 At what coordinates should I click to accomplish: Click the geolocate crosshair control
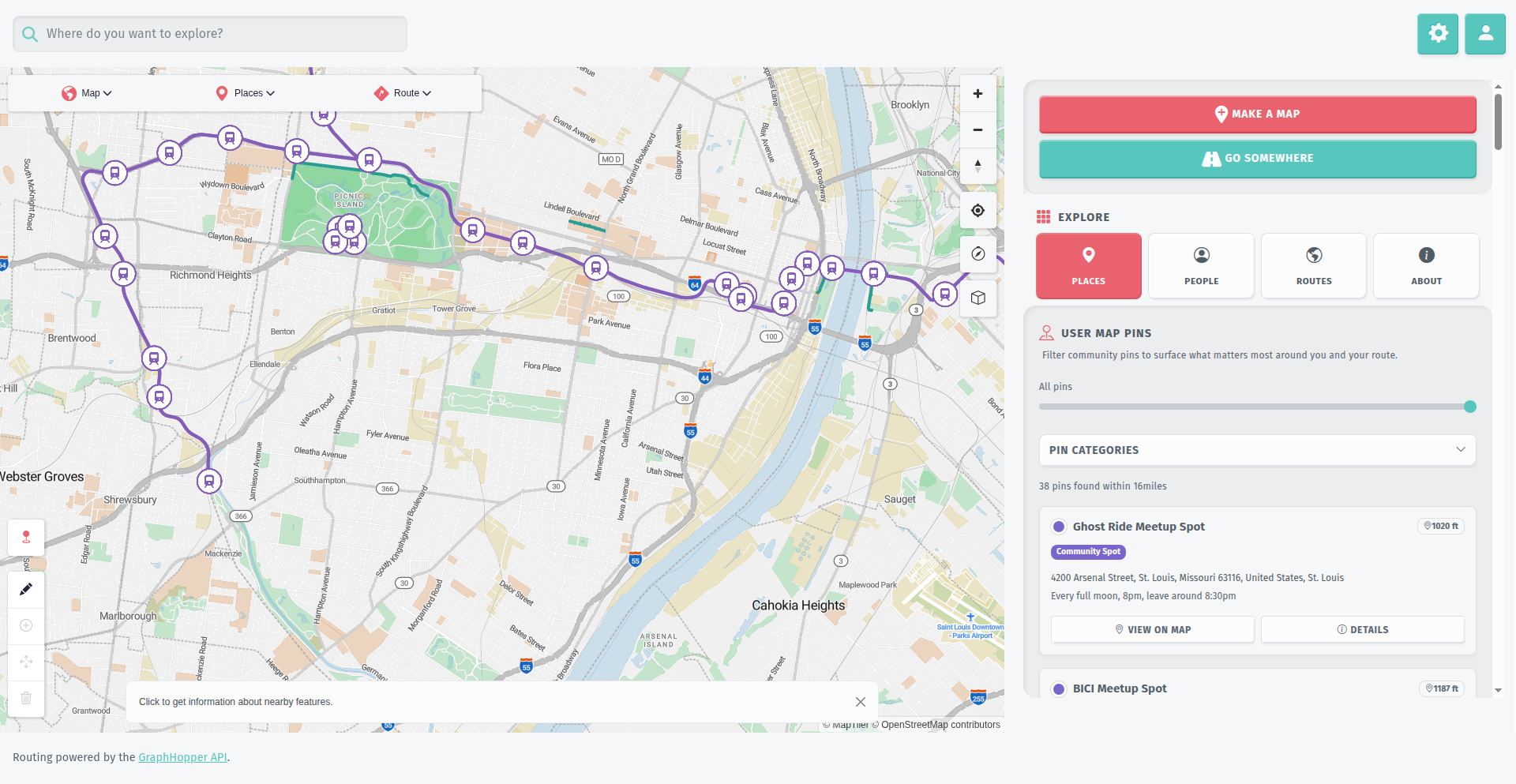tap(978, 210)
